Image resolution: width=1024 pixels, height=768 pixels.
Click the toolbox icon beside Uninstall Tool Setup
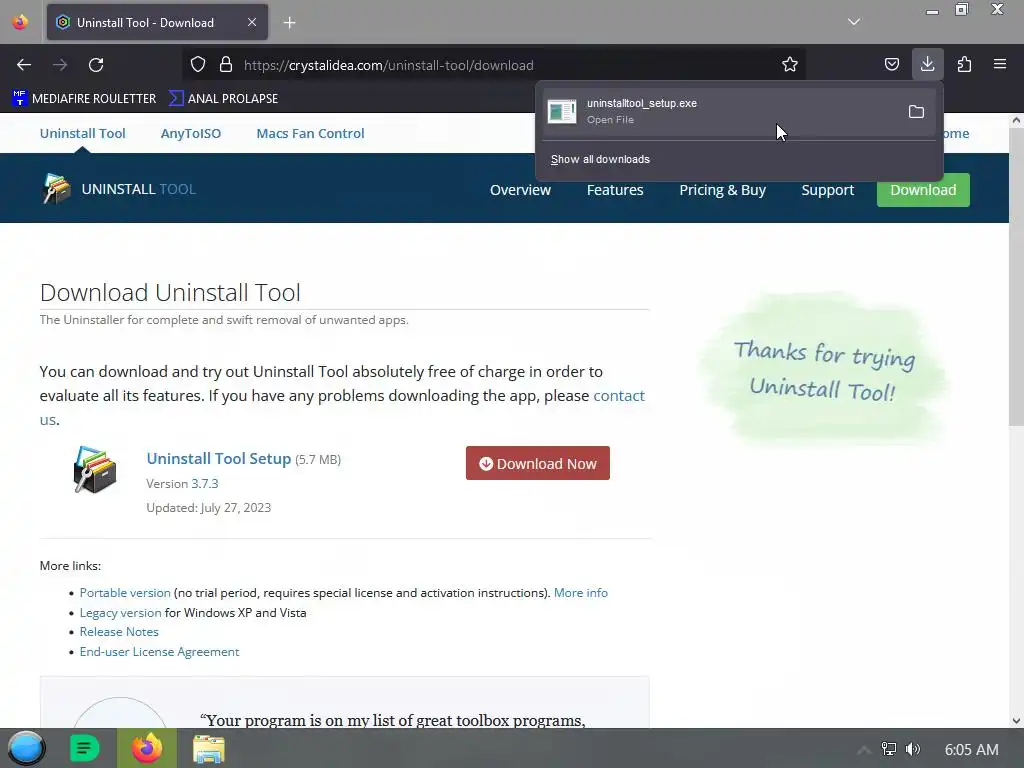[x=95, y=470]
